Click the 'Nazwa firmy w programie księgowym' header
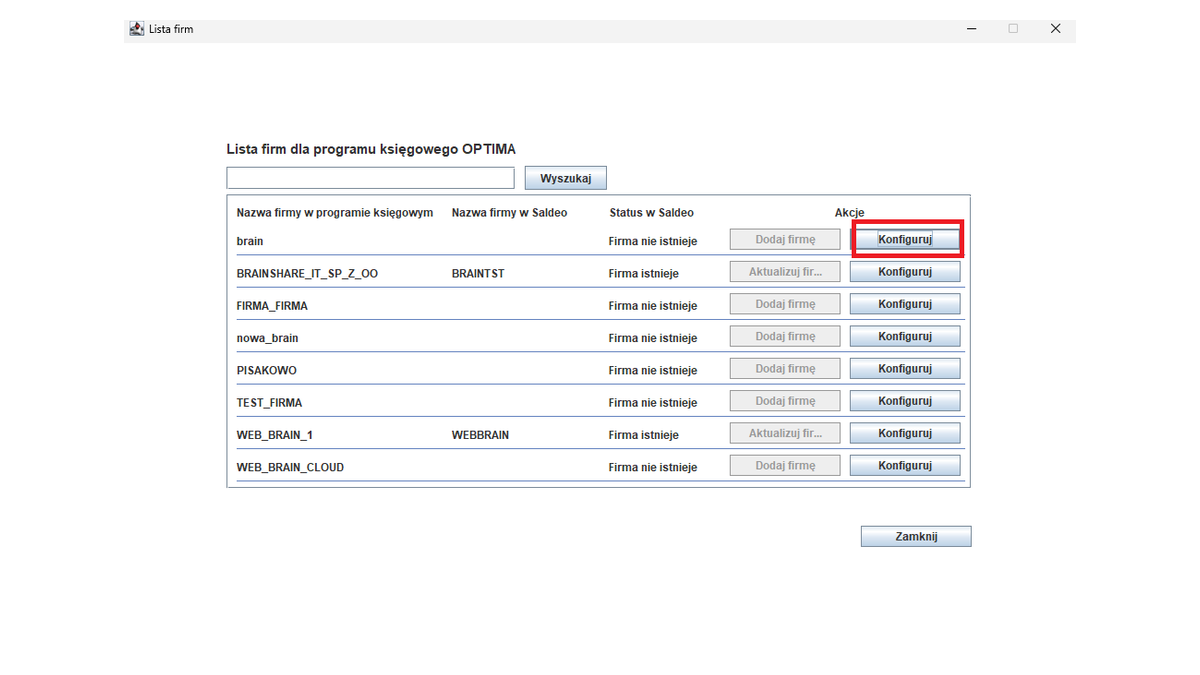 pos(335,213)
